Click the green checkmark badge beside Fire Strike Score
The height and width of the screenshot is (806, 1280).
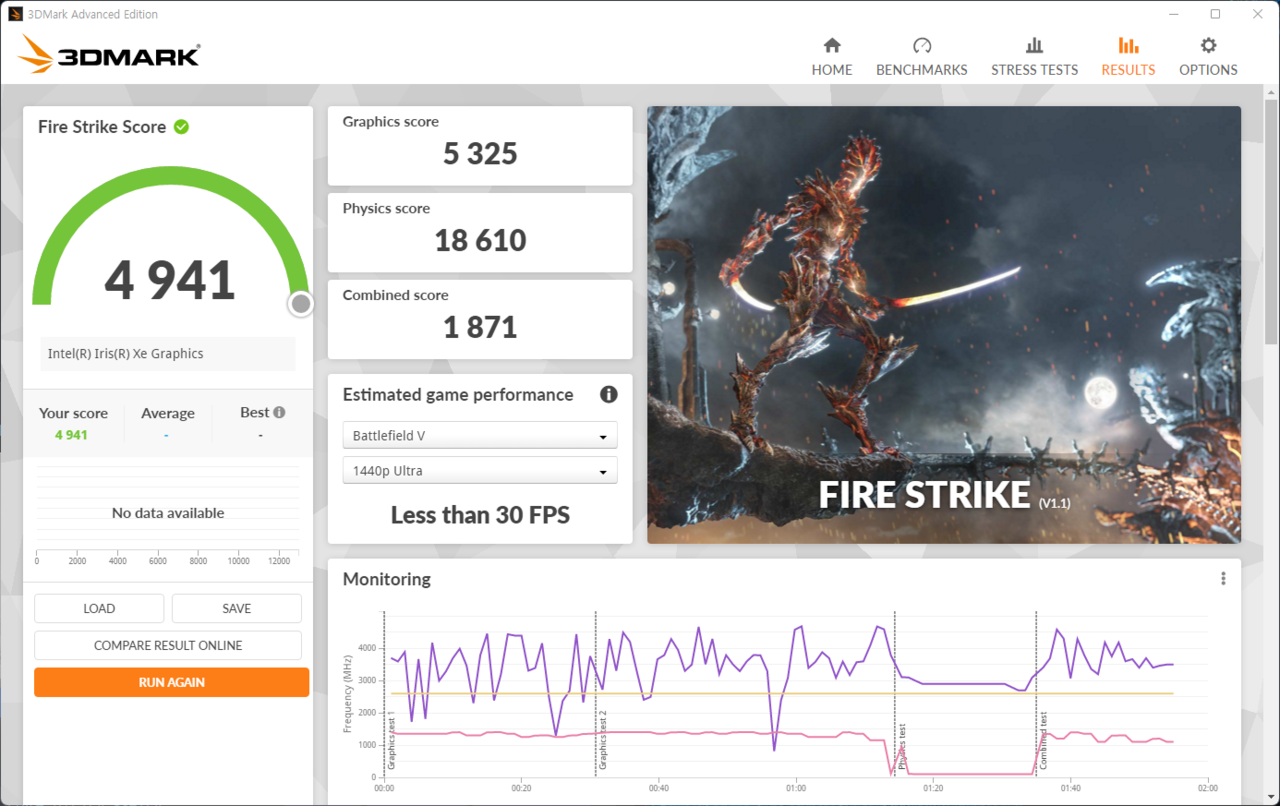point(181,126)
